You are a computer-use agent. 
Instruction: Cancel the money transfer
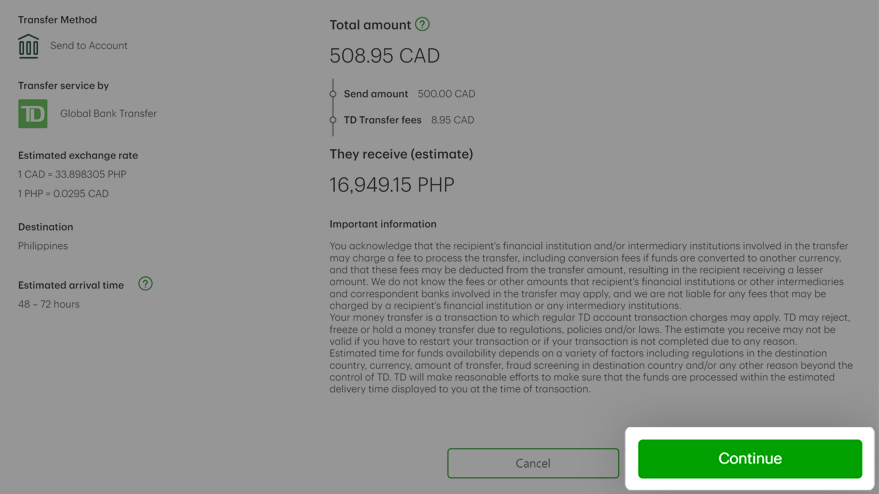point(533,463)
